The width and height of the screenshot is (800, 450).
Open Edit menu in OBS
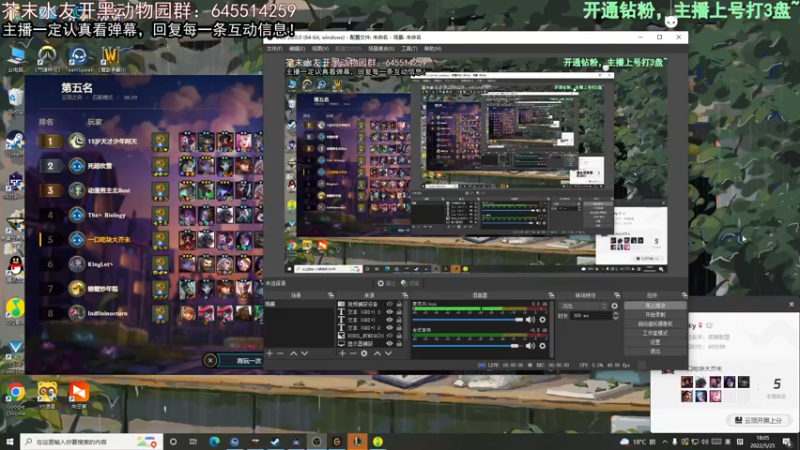pos(296,48)
